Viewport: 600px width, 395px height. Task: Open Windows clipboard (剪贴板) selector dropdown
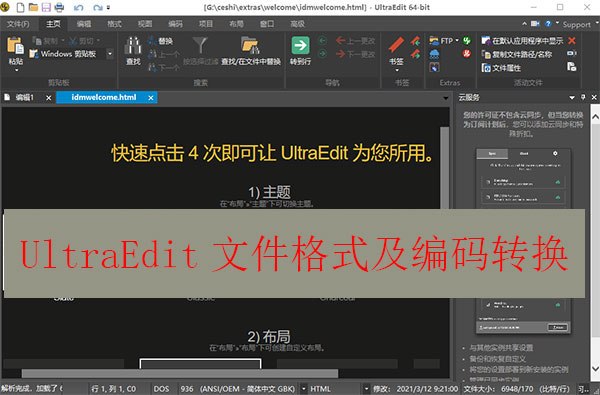[110, 54]
